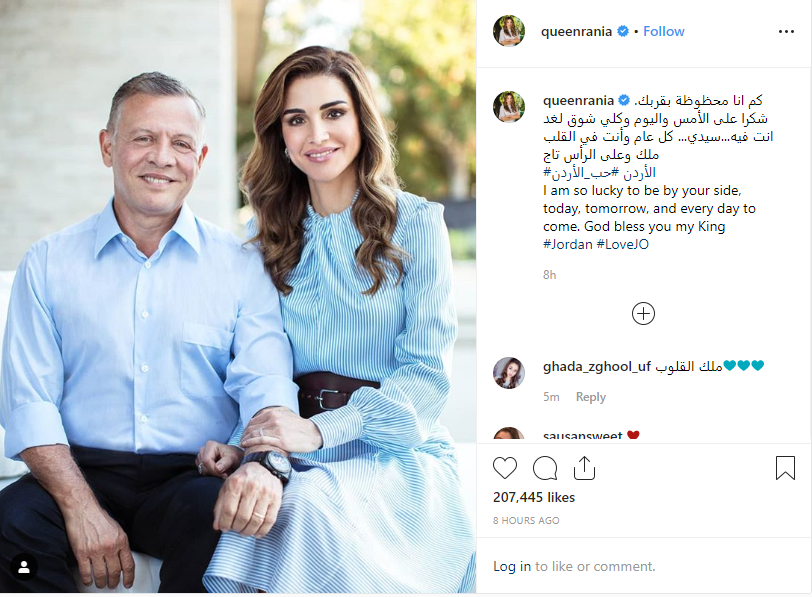
Task: Load more comments with plus circle
Action: 643,314
